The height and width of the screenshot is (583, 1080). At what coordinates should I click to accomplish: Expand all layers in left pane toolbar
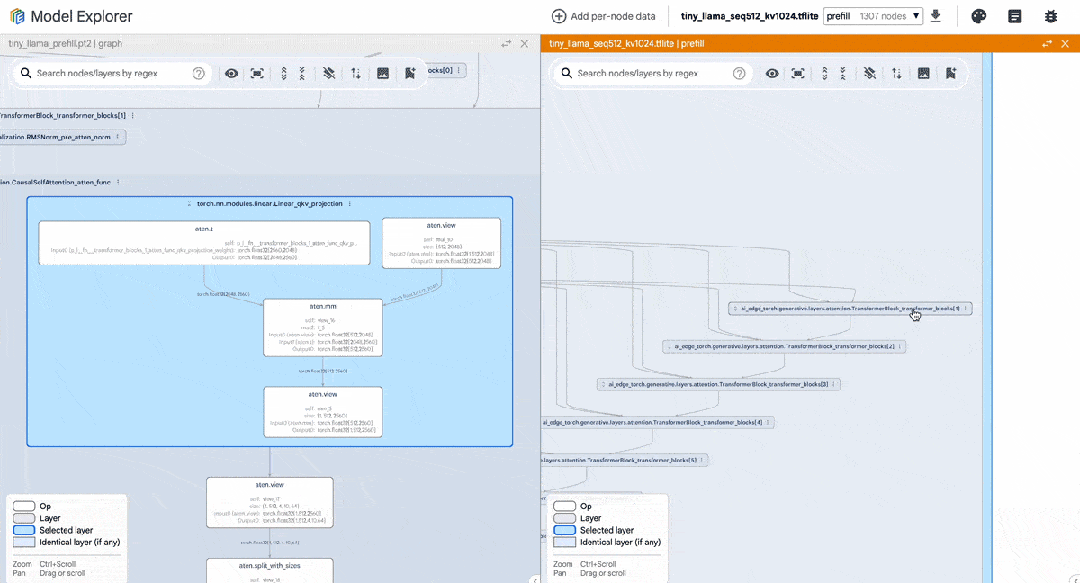click(x=284, y=73)
